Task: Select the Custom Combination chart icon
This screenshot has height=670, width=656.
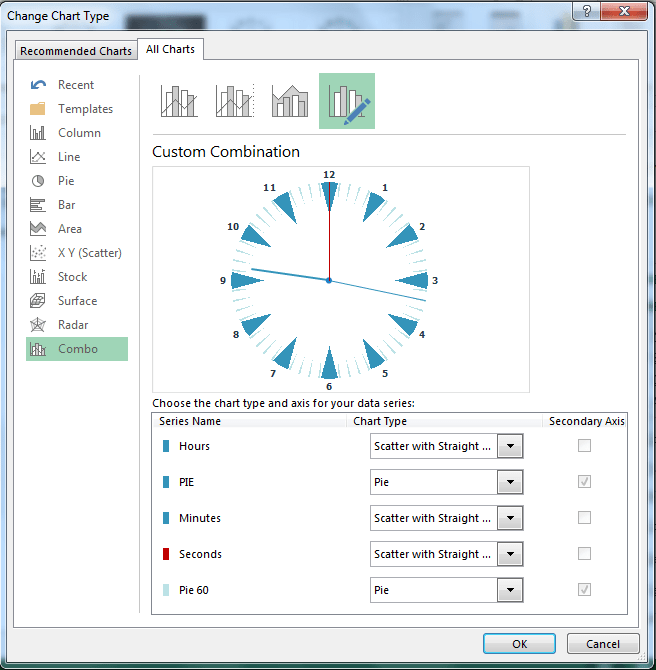Action: (x=347, y=101)
